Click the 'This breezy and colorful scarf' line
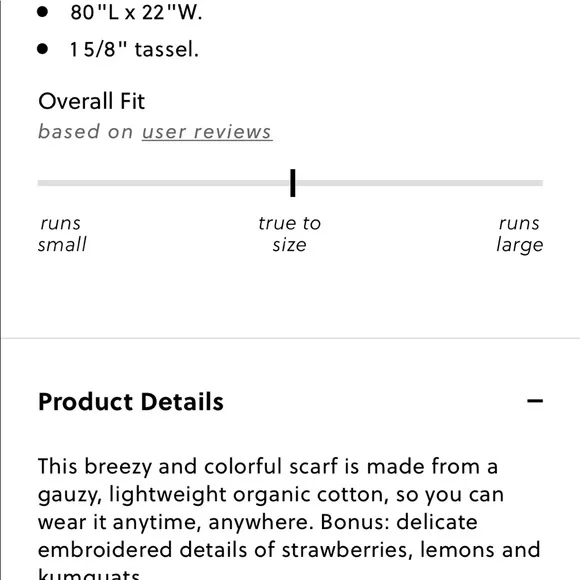Image resolution: width=580 pixels, height=580 pixels. pyautogui.click(x=268, y=466)
